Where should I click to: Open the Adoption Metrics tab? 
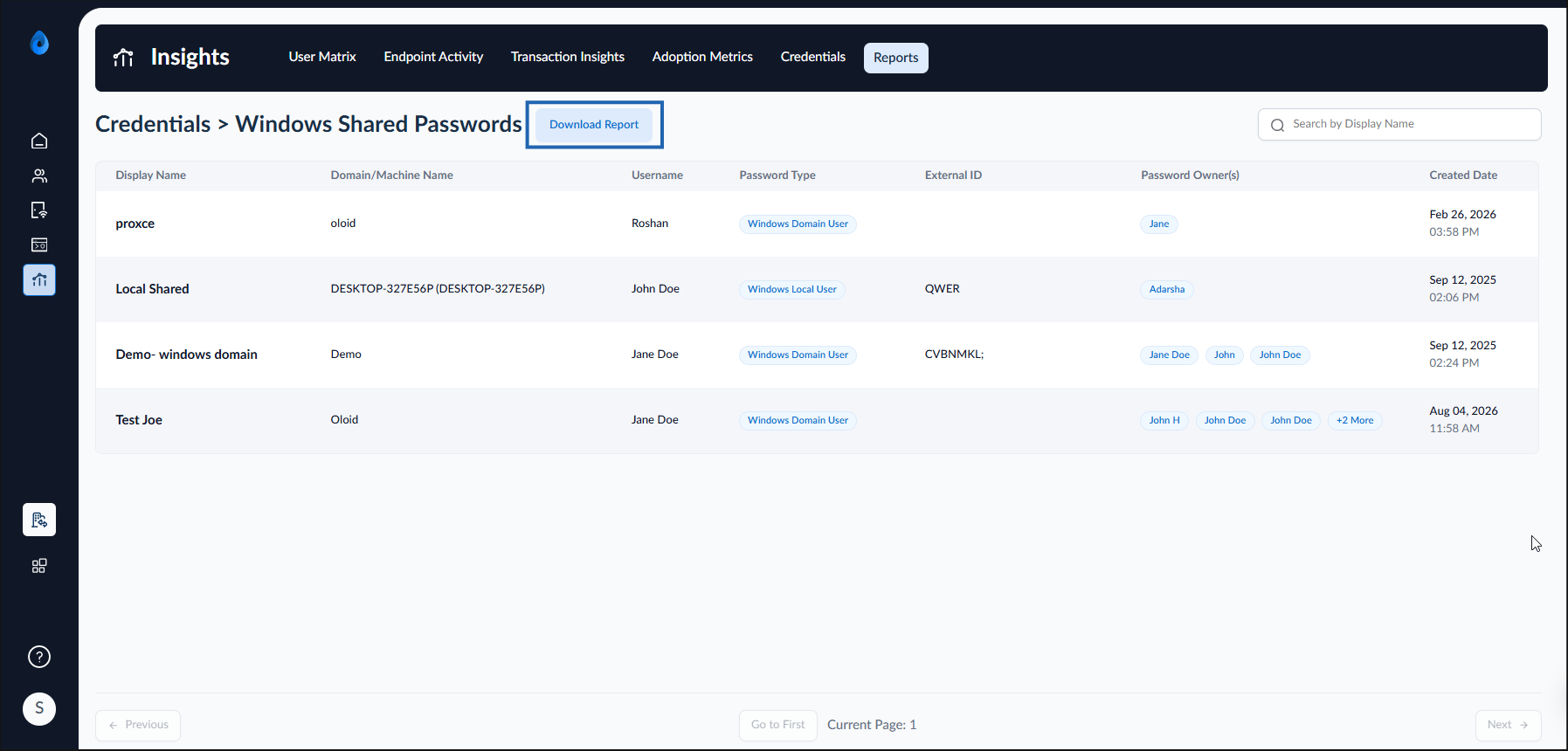[702, 57]
